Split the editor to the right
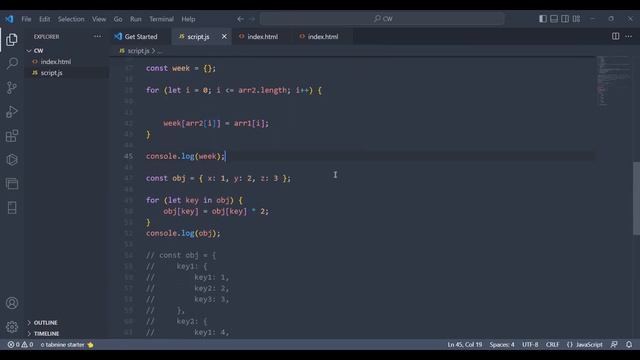Screen dimensions: 640x360 point(615,36)
